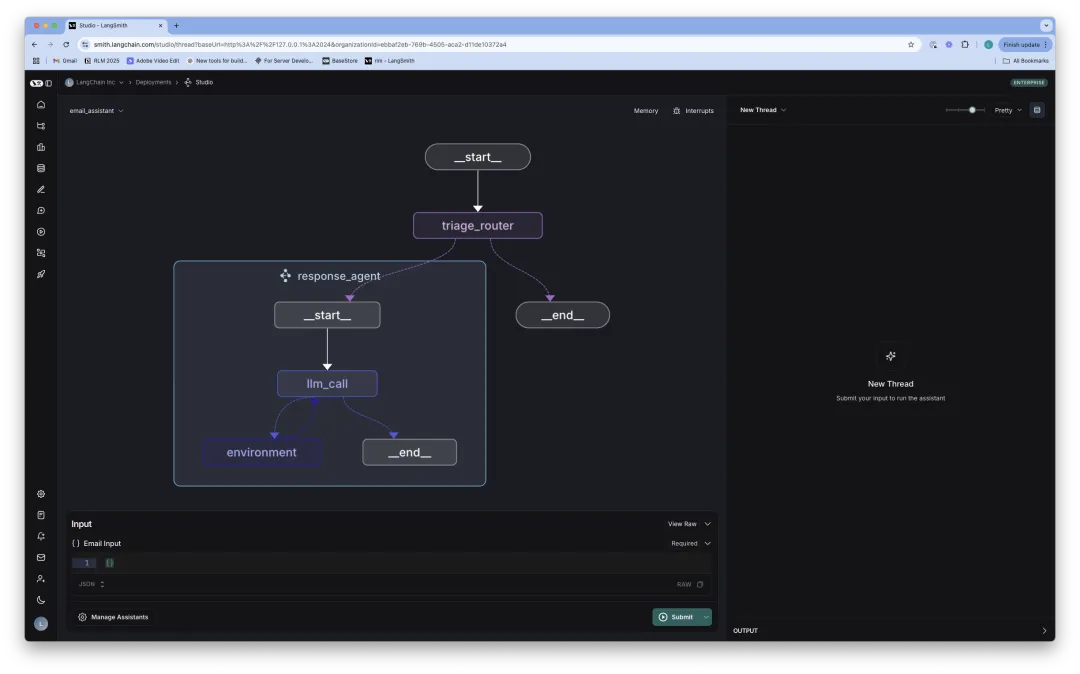
Task: Toggle Interrupts in the top toolbar
Action: pyautogui.click(x=693, y=110)
